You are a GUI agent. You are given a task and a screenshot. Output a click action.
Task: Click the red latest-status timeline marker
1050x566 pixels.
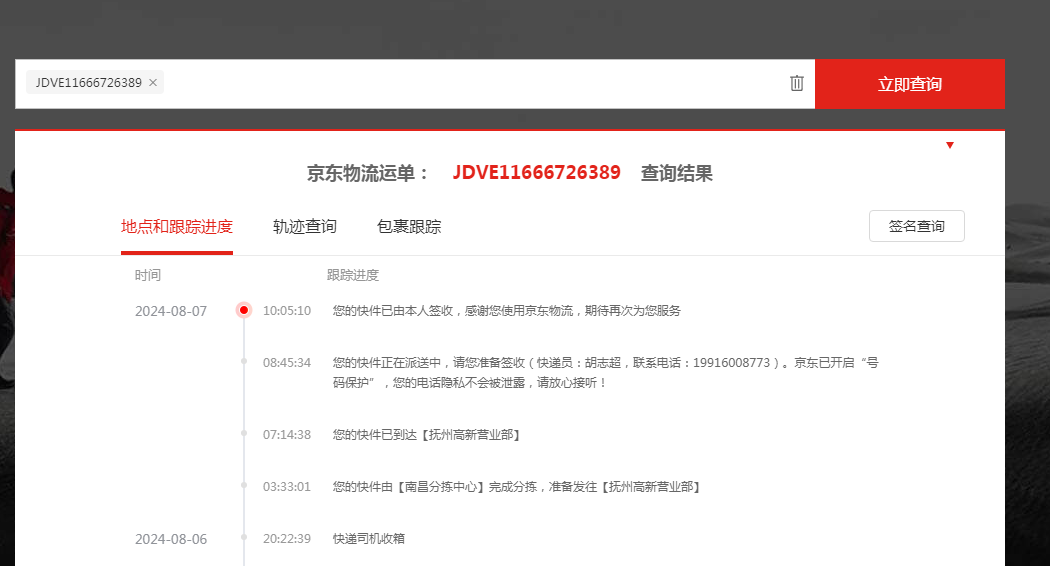244,310
